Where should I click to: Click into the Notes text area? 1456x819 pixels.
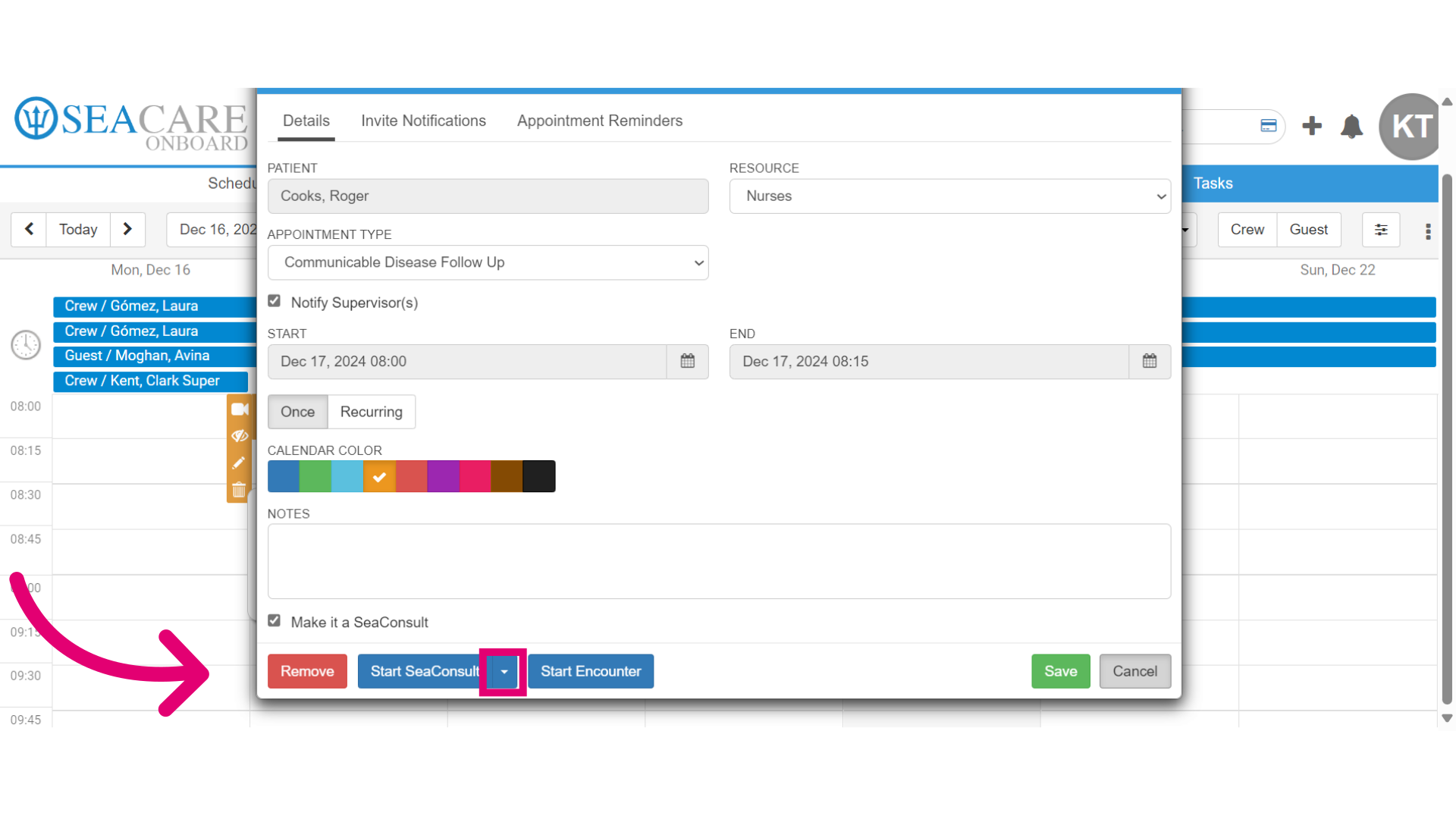click(719, 561)
